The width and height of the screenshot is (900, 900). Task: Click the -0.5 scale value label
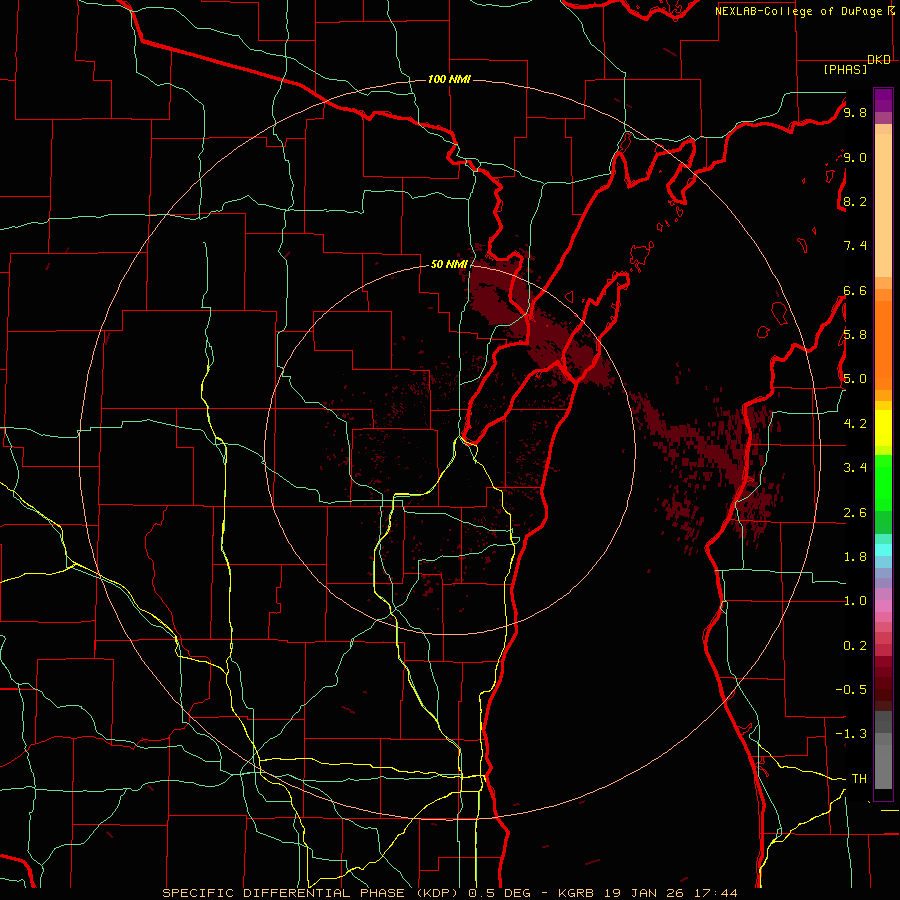click(851, 690)
